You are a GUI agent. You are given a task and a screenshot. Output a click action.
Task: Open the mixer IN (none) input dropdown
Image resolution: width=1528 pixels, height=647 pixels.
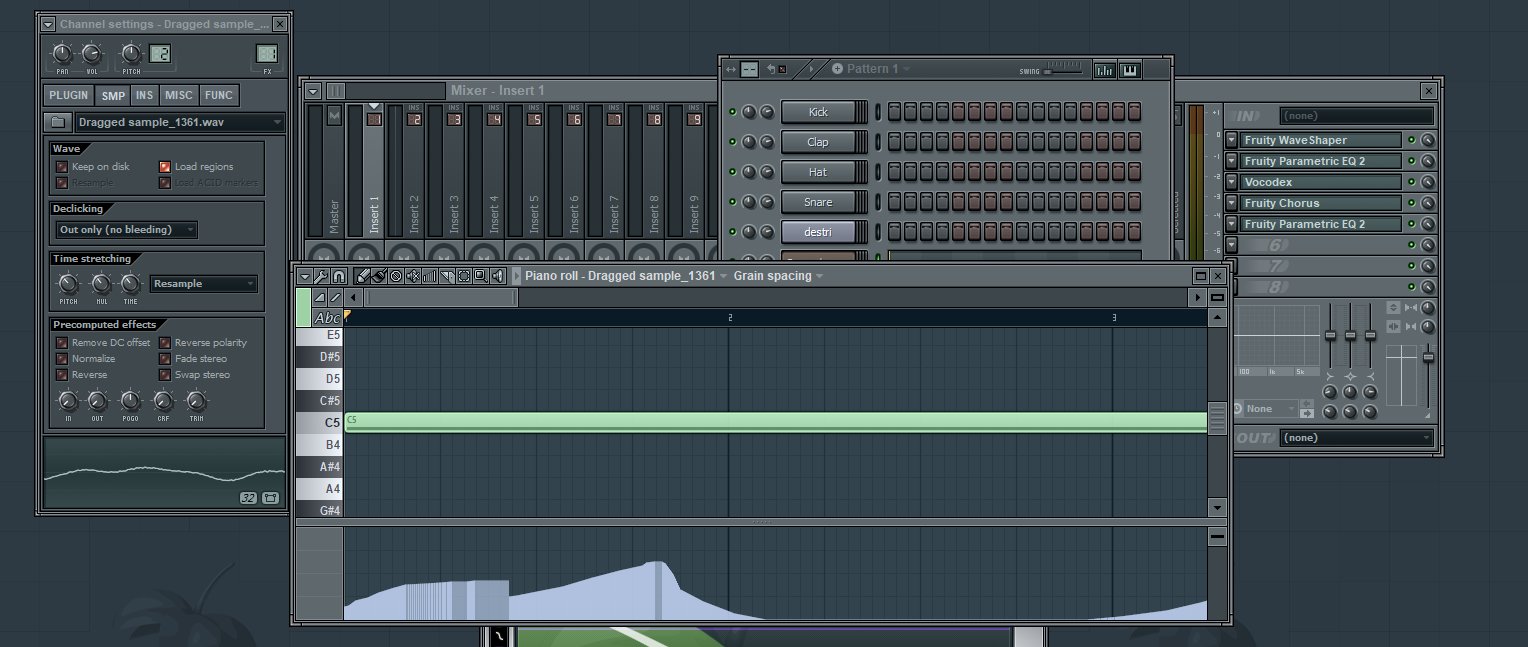point(1356,116)
